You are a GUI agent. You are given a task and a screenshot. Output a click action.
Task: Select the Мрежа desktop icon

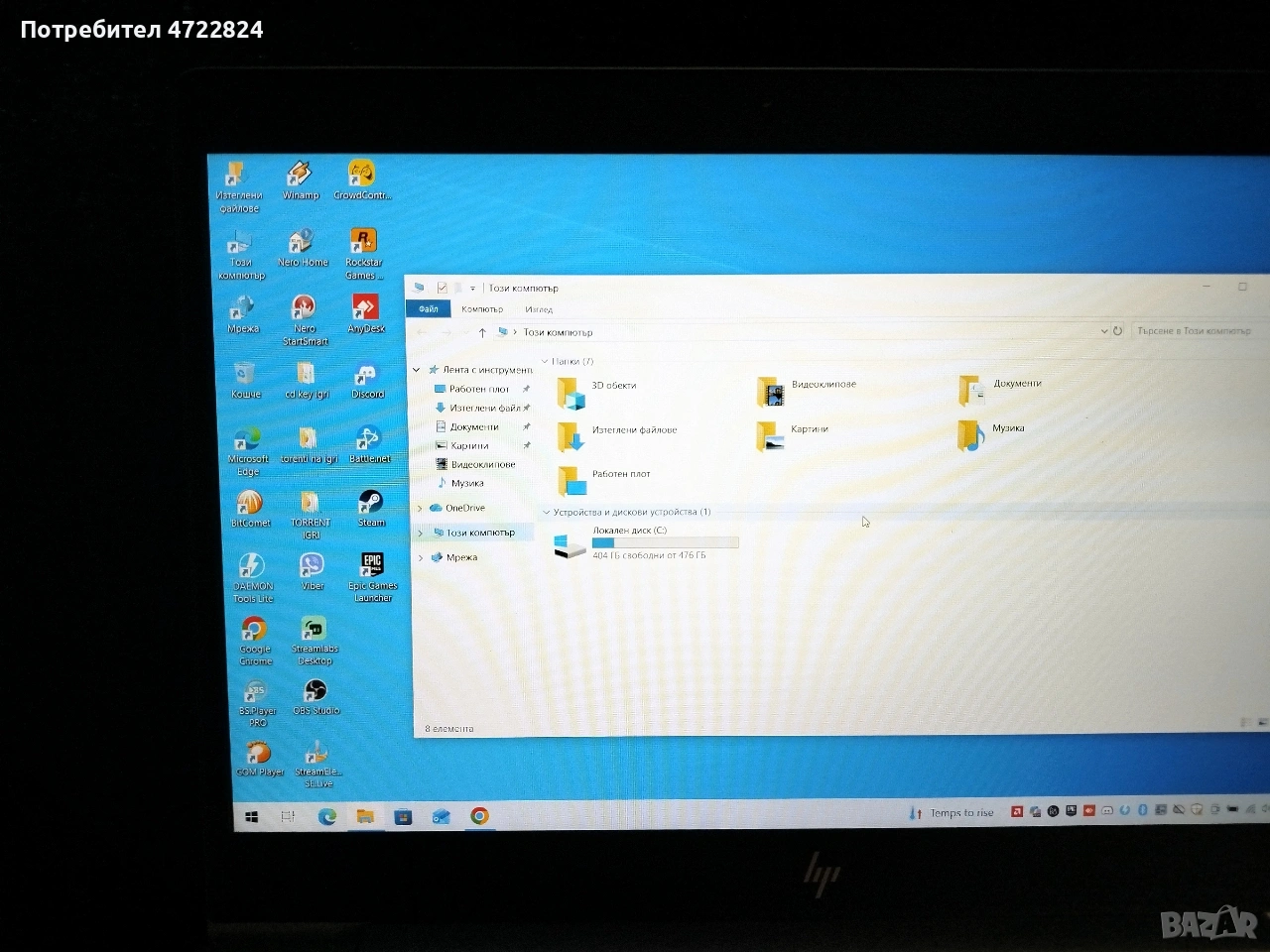[x=243, y=314]
